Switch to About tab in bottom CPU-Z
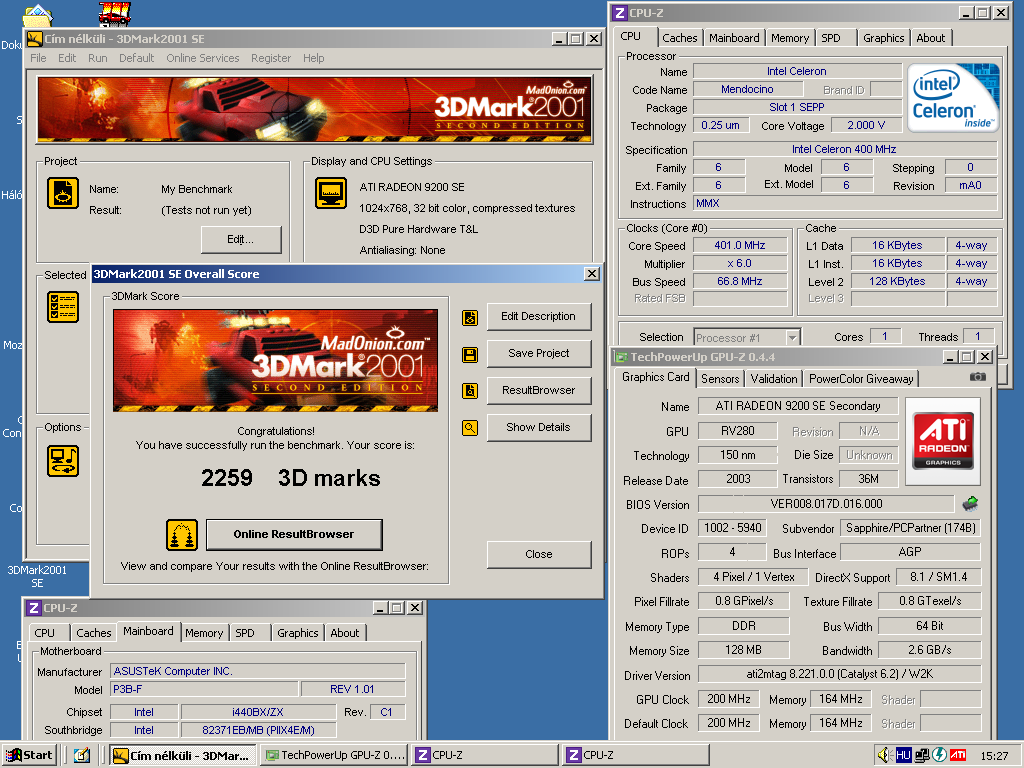Screen dimensions: 1024x768 pyautogui.click(x=345, y=633)
